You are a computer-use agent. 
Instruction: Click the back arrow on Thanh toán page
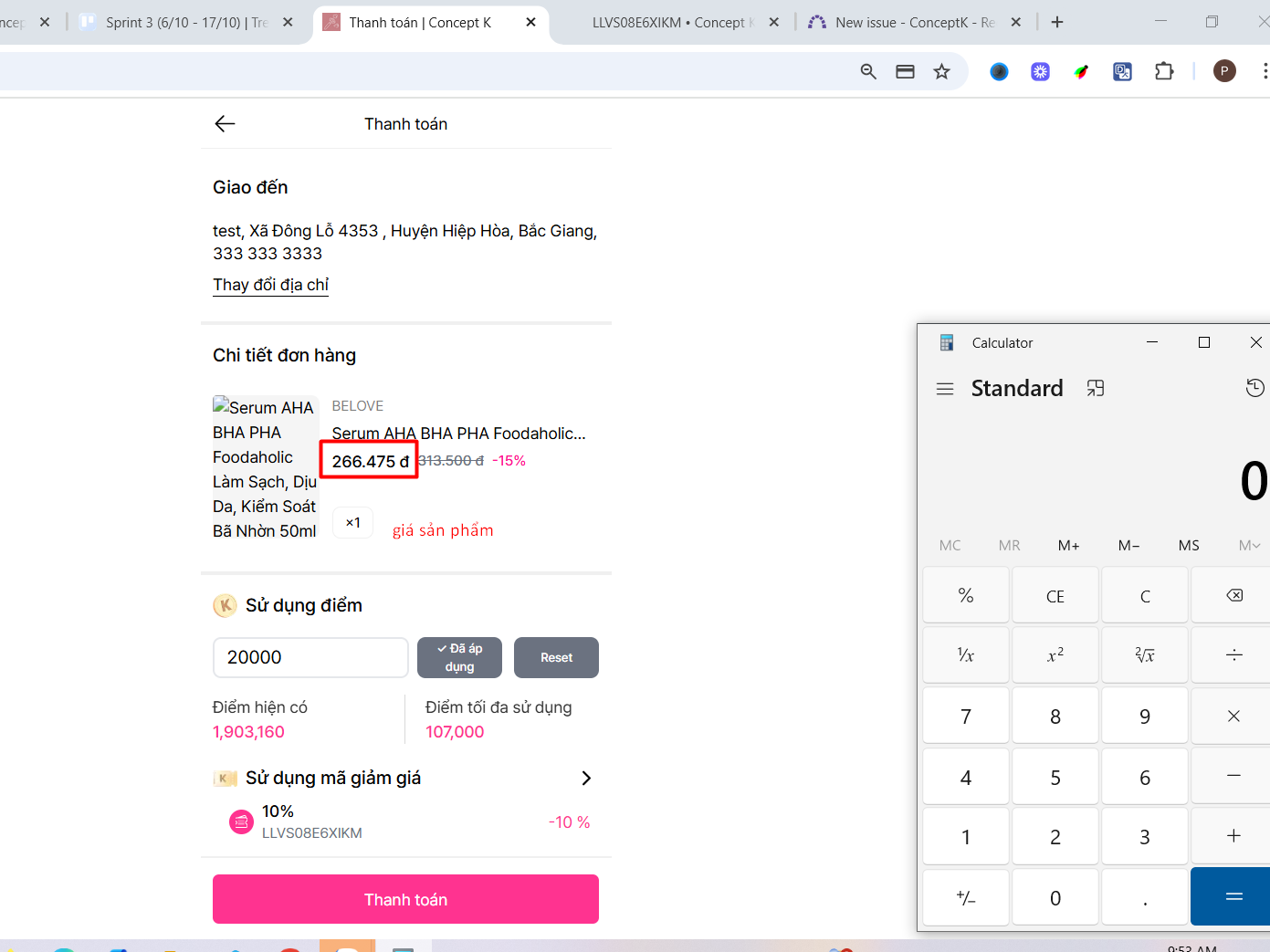tap(225, 124)
